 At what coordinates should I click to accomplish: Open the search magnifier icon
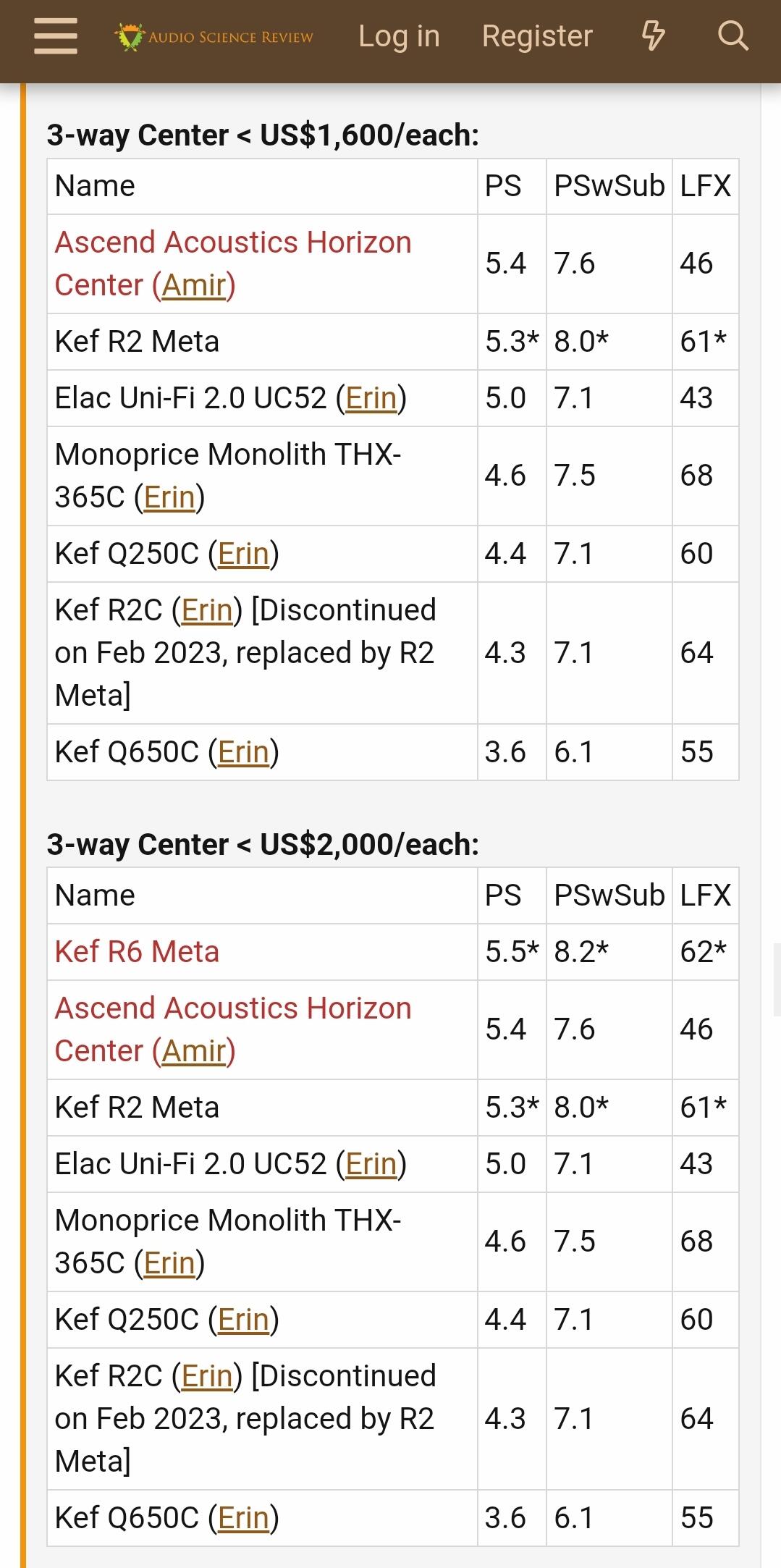click(733, 36)
